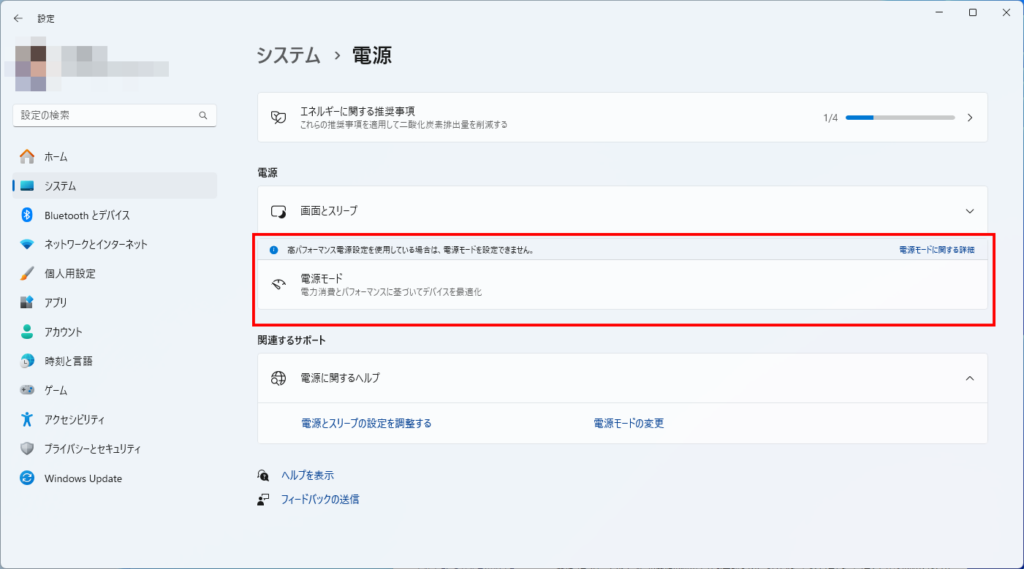Click the privacy shield icon

pyautogui.click(x=27, y=449)
